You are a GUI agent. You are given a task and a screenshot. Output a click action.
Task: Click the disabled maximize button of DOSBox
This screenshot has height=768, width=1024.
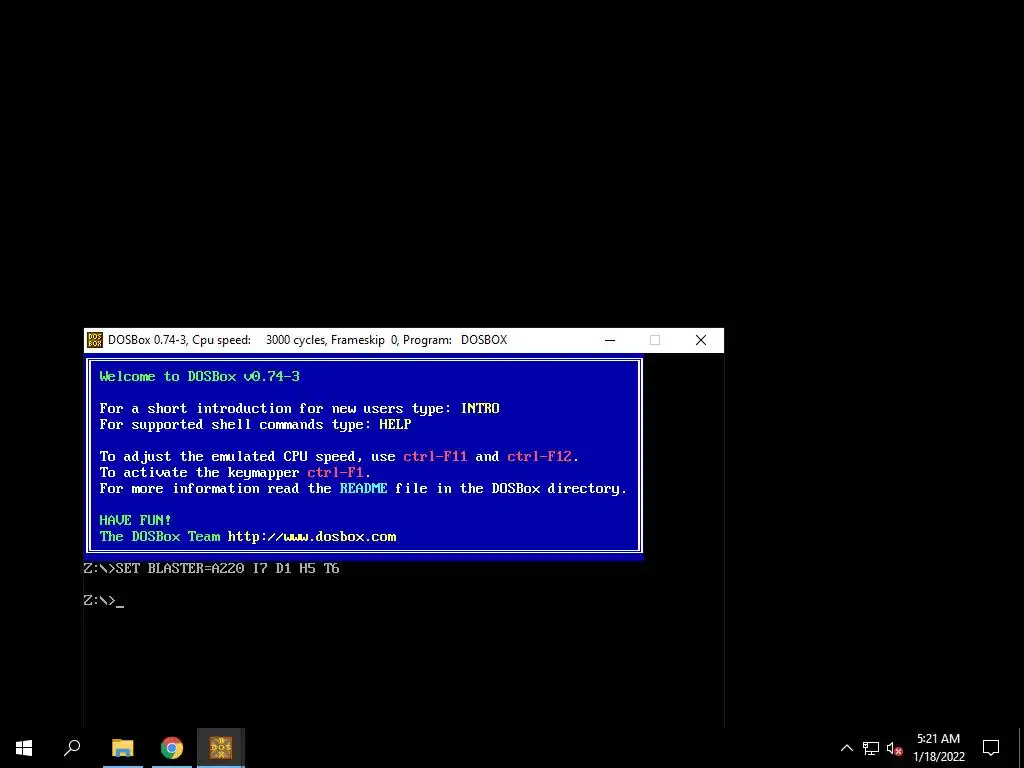[655, 340]
